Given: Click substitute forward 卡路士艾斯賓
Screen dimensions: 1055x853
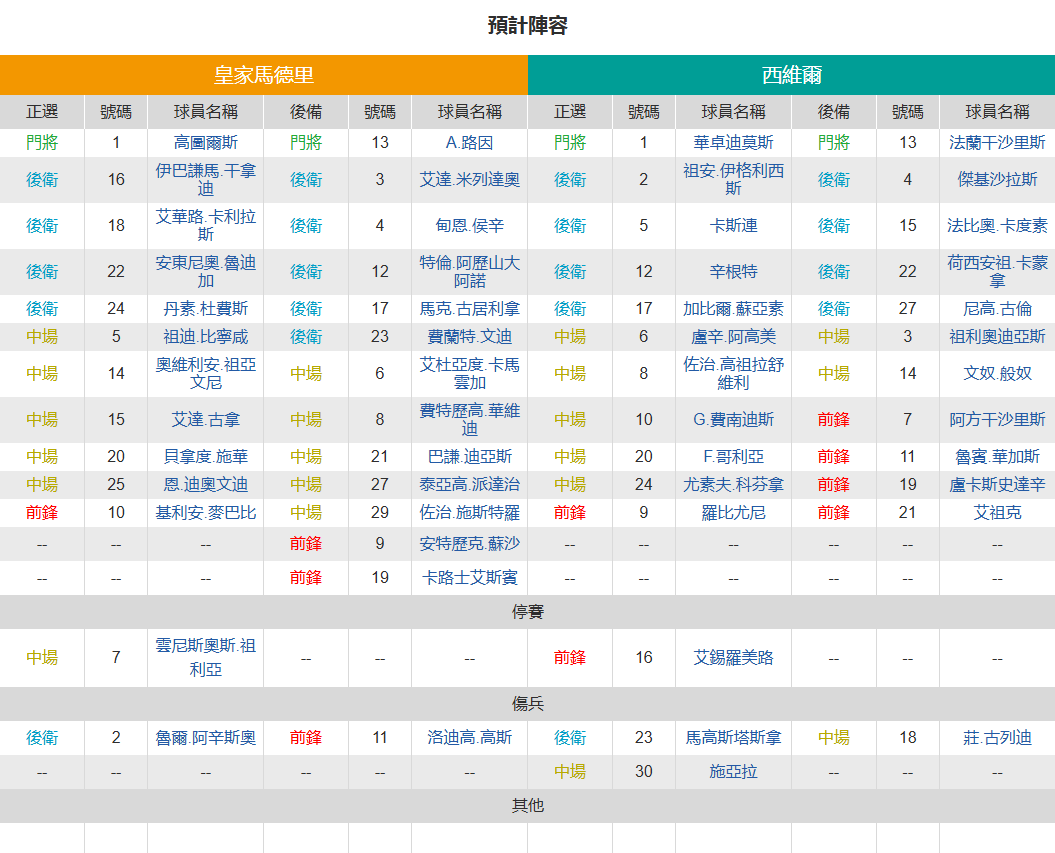Looking at the screenshot, I should click(469, 578).
